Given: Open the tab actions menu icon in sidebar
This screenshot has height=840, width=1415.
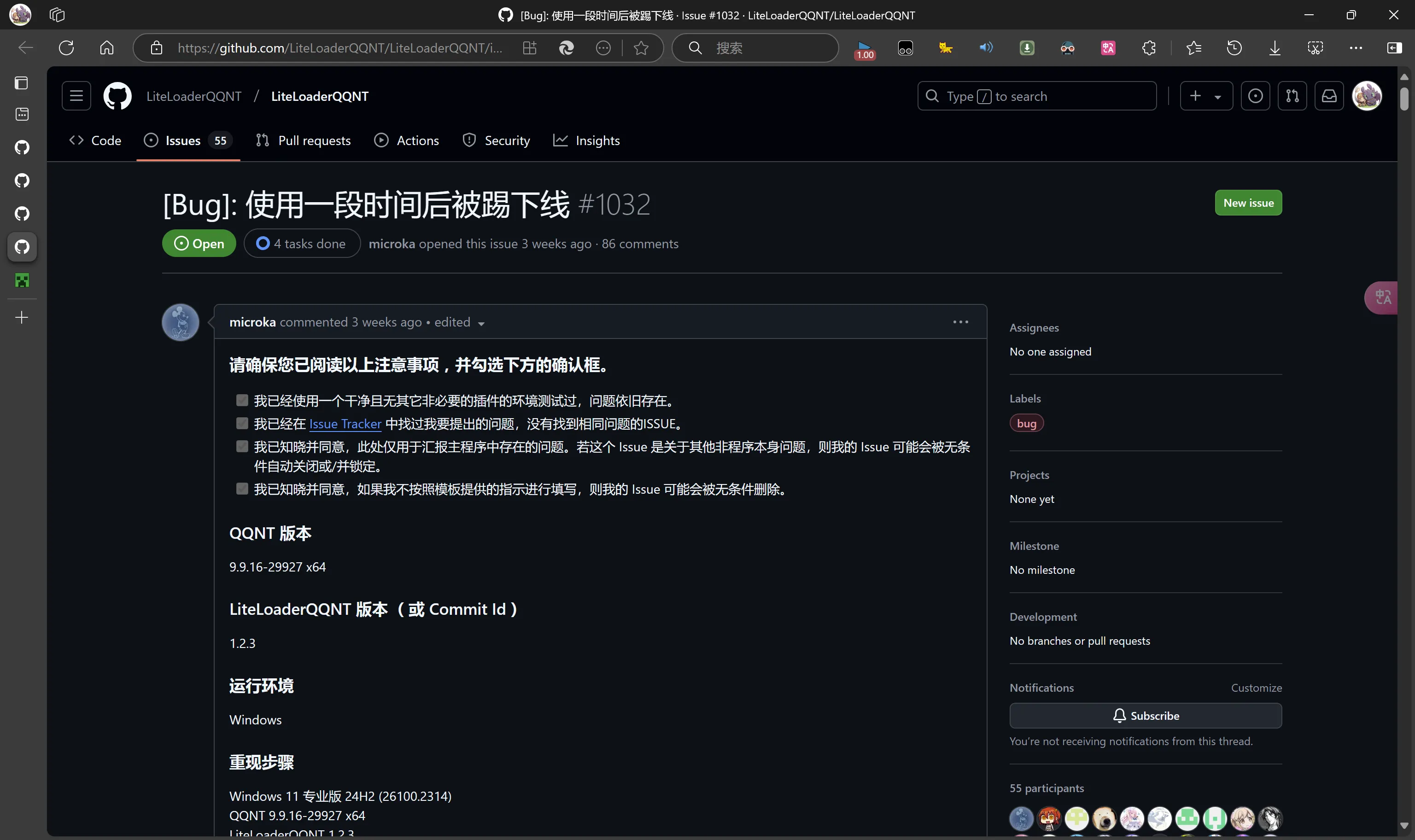Looking at the screenshot, I should 22,83.
